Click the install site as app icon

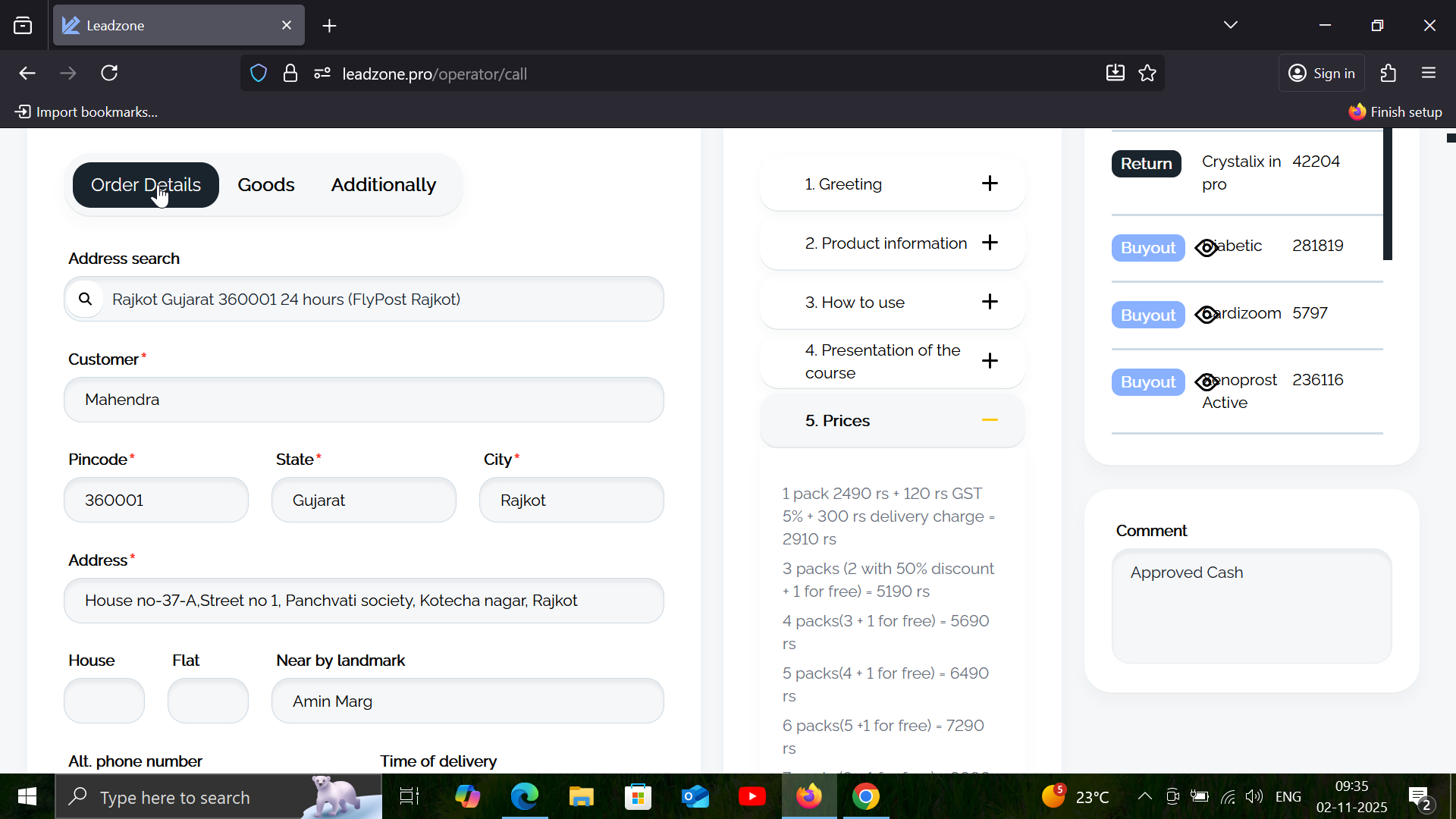coord(1115,74)
